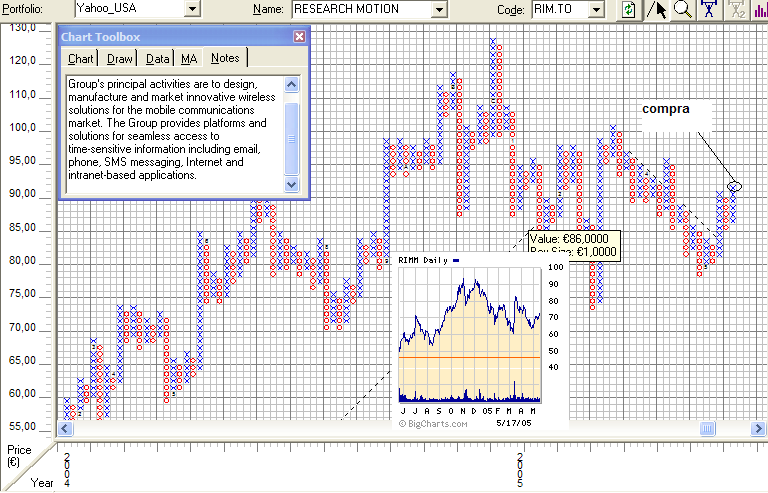The image size is (768, 493).
Task: Open the MA tab
Action: click(x=189, y=59)
